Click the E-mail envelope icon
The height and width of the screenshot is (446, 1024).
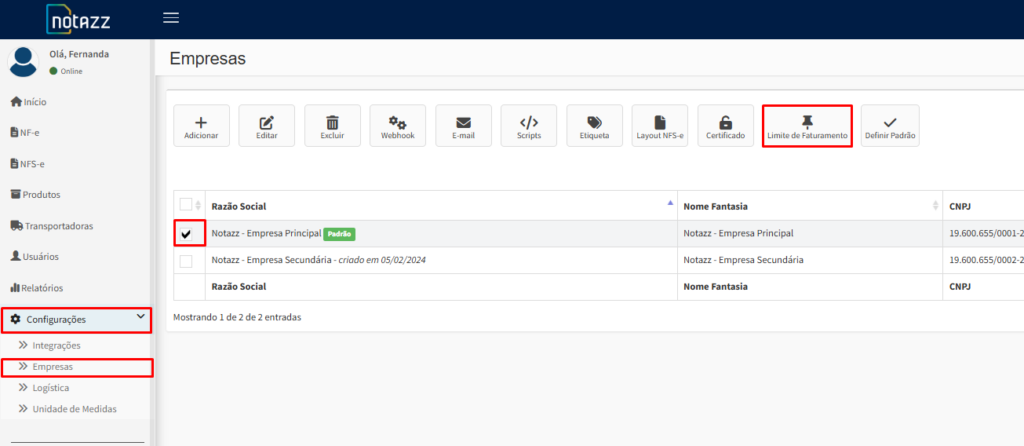463,125
